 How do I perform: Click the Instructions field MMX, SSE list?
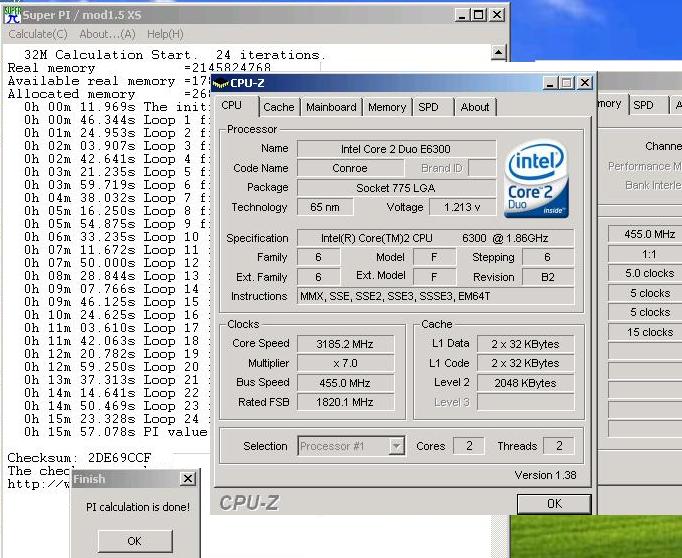tap(435, 296)
